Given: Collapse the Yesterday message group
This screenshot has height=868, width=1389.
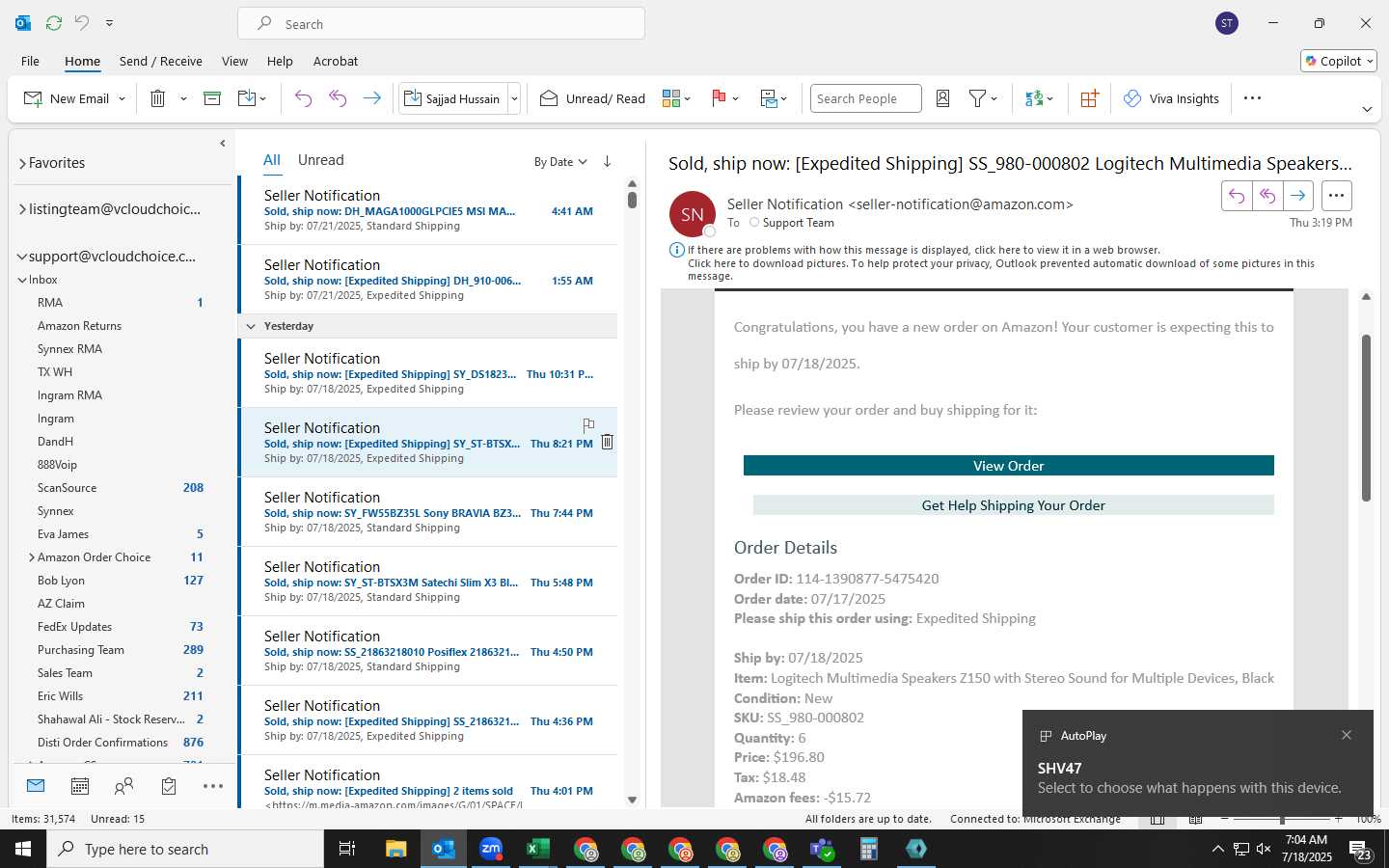Looking at the screenshot, I should coord(251,326).
